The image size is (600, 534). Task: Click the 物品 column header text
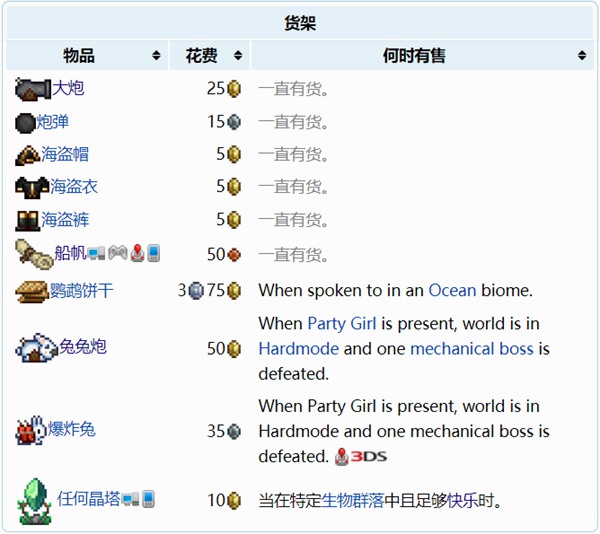click(79, 55)
